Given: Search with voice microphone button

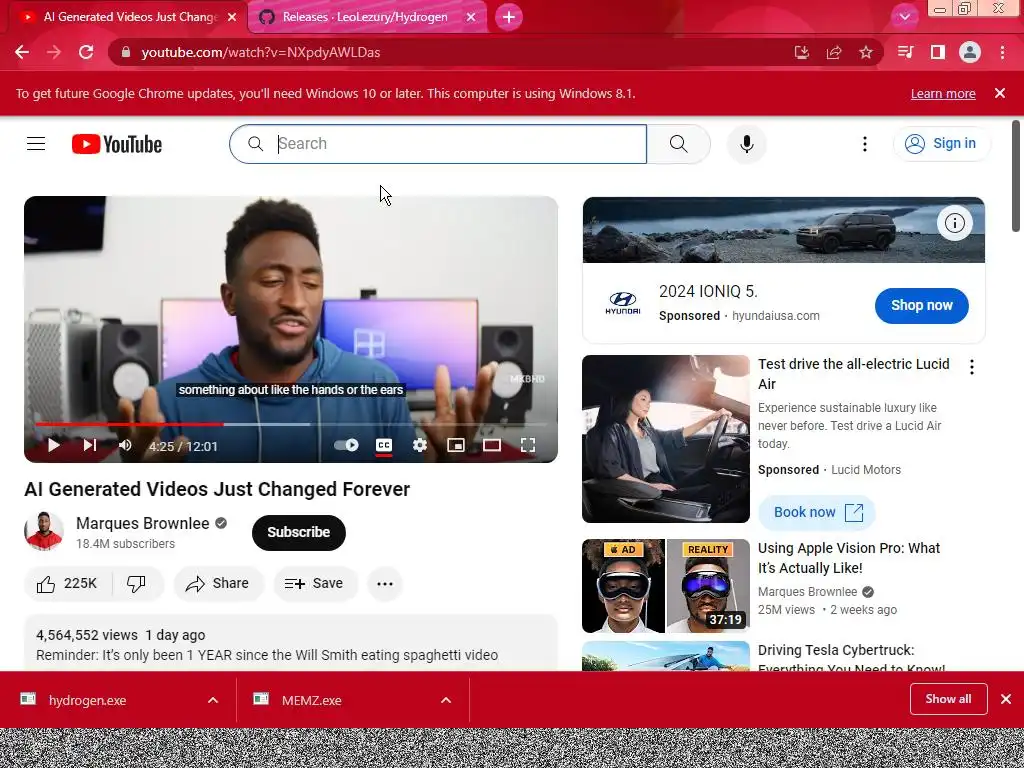Looking at the screenshot, I should [746, 144].
